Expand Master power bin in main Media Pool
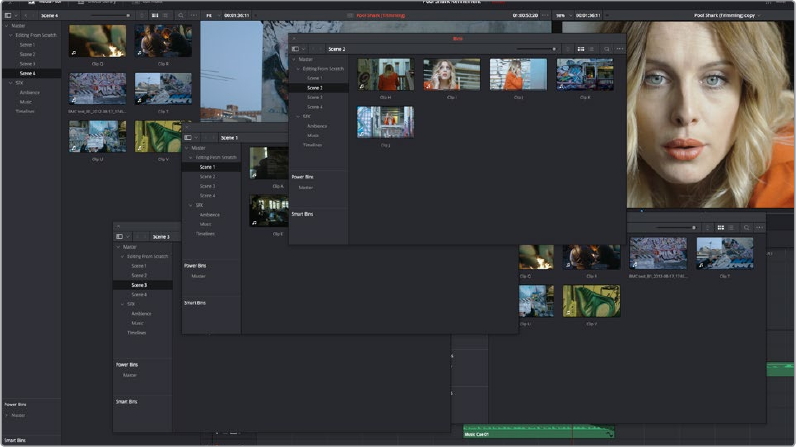 point(7,415)
